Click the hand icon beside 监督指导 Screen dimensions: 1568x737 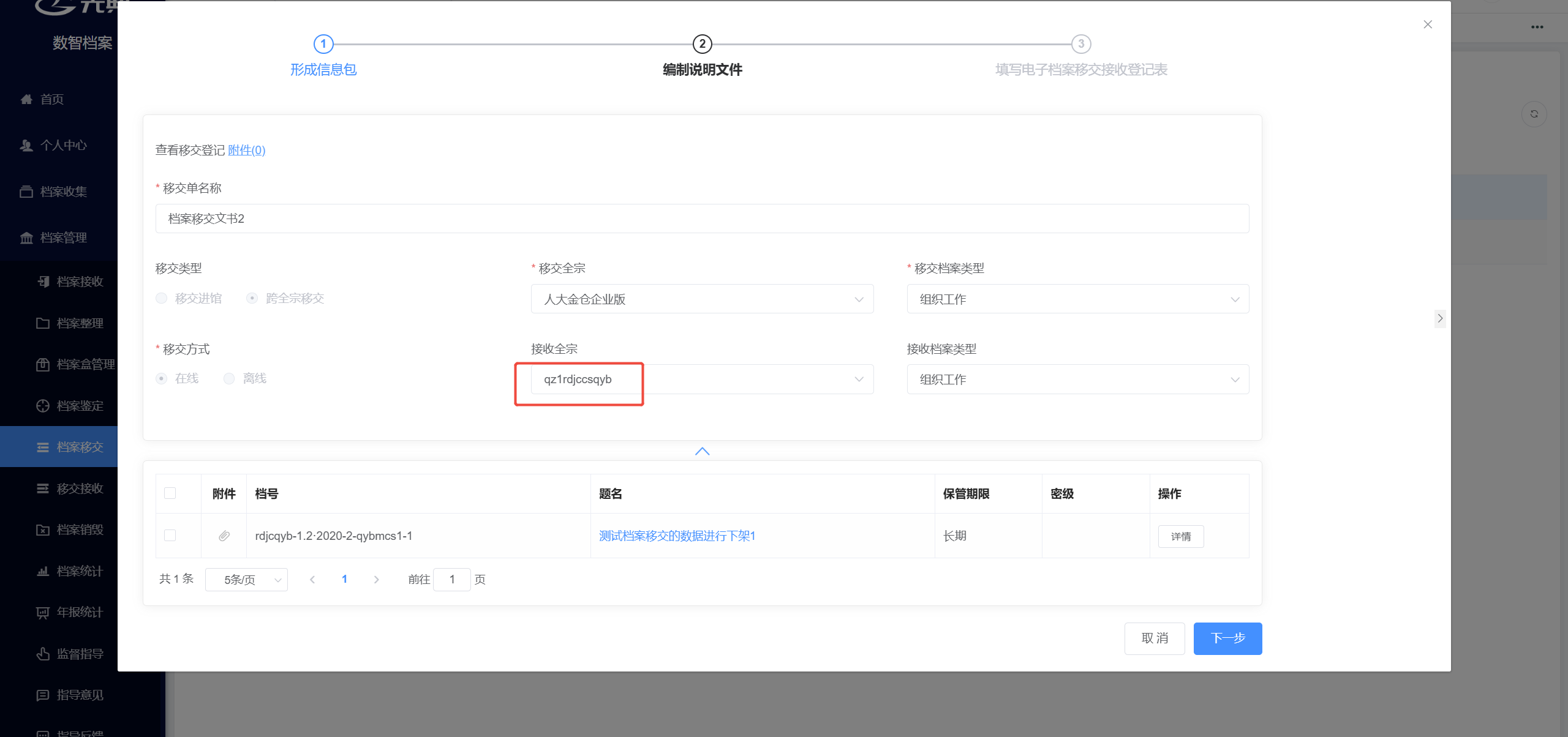point(43,654)
